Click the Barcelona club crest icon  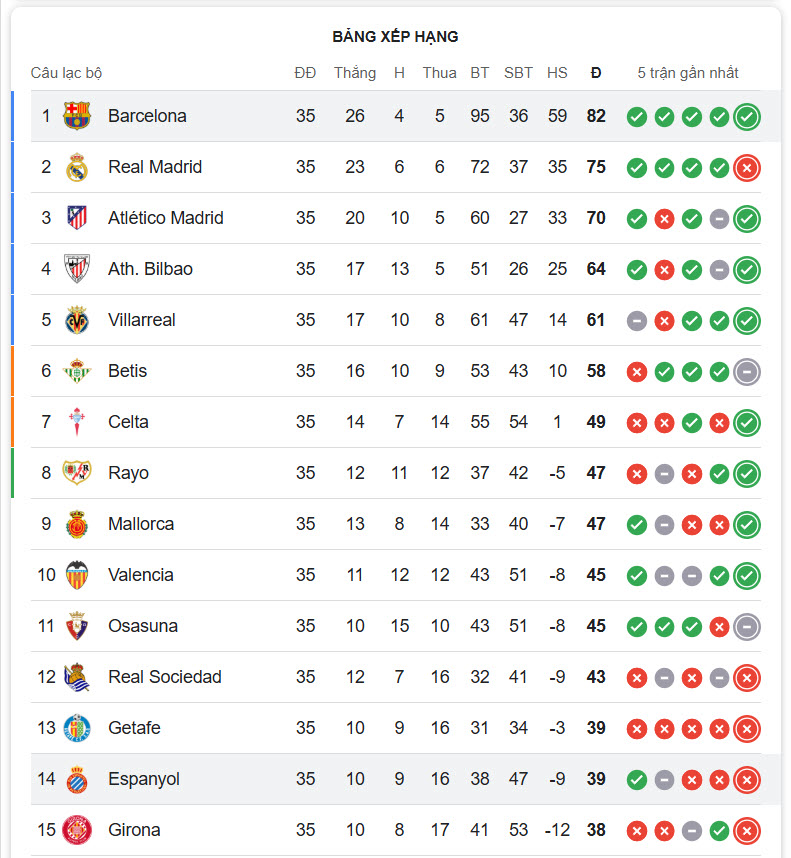[x=77, y=116]
